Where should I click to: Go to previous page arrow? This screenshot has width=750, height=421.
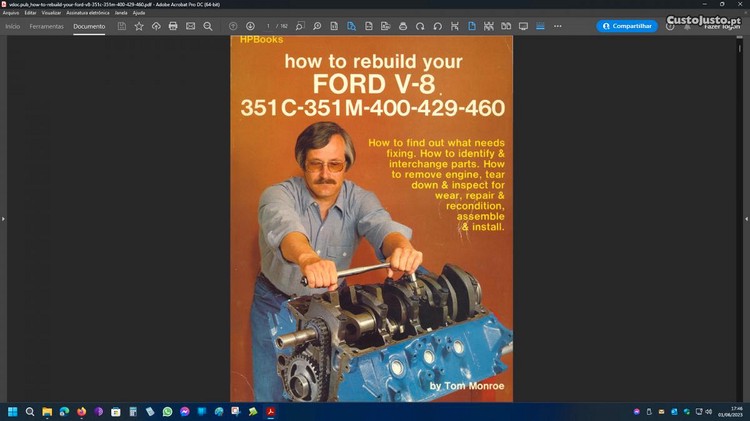click(x=233, y=26)
